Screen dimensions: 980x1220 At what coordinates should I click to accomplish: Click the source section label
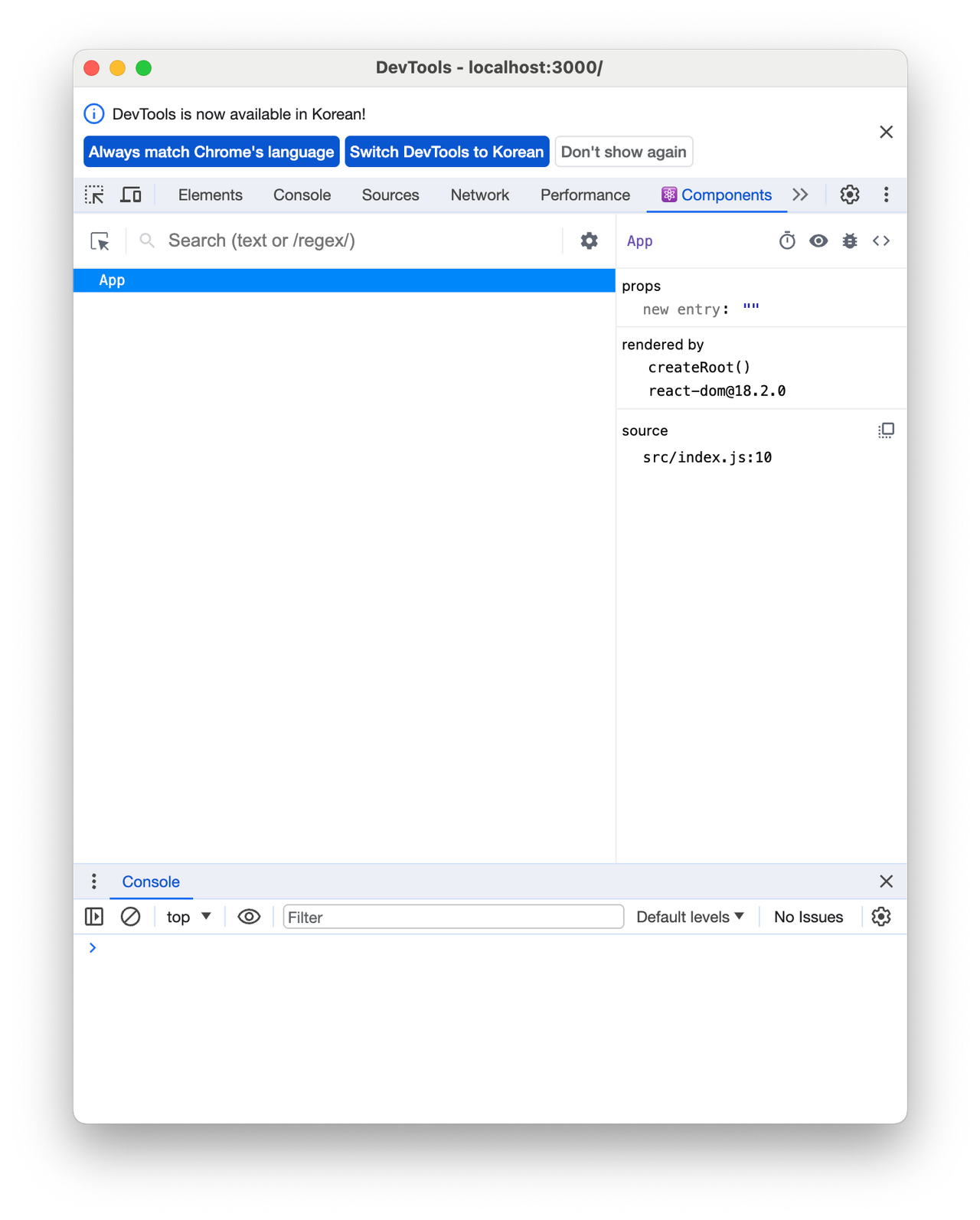pyautogui.click(x=645, y=430)
